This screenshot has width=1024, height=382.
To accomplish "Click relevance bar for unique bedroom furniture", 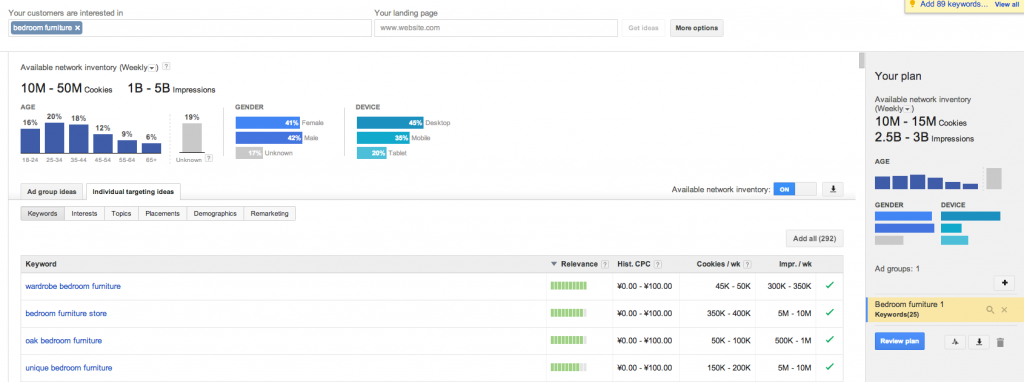I will click(569, 367).
